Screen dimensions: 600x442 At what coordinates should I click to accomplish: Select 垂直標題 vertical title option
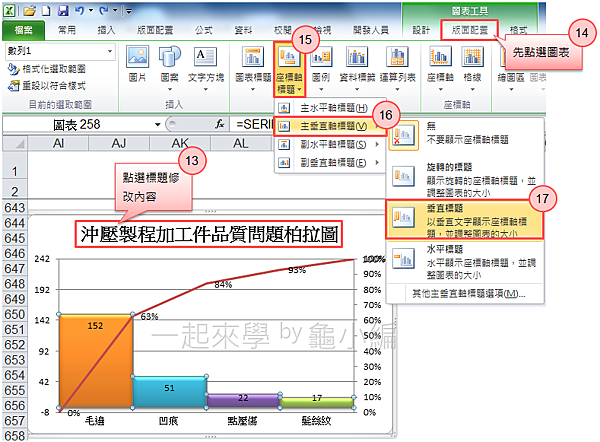[465, 220]
